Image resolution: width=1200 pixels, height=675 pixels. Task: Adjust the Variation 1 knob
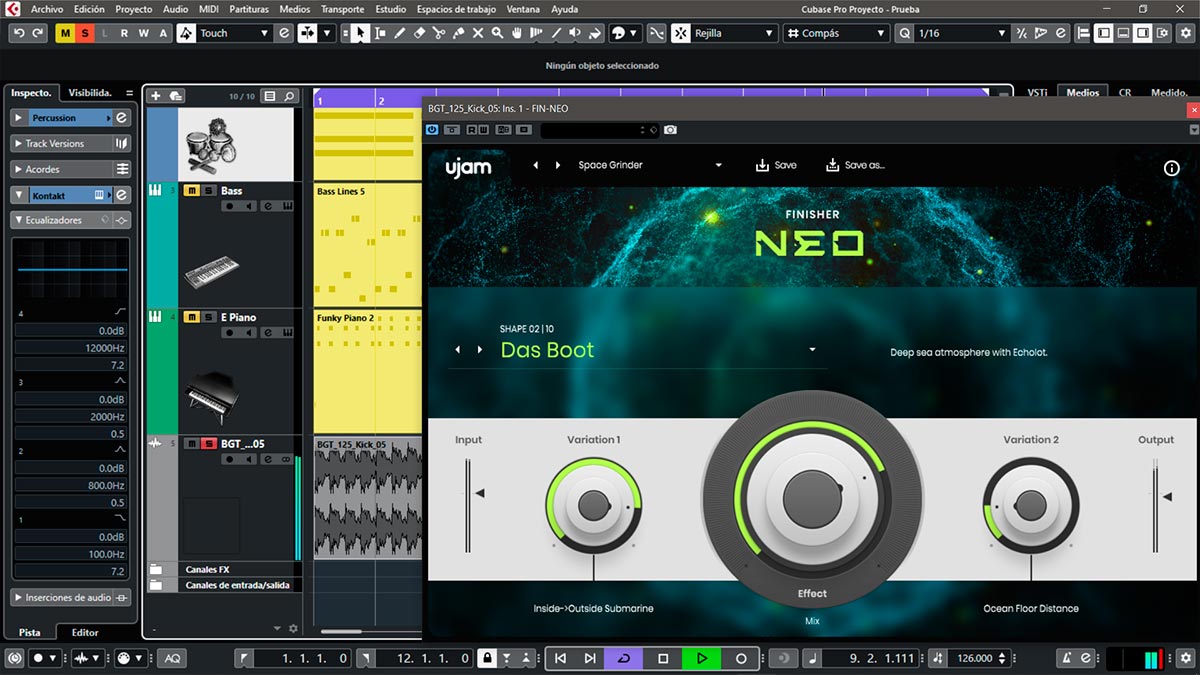pos(594,506)
